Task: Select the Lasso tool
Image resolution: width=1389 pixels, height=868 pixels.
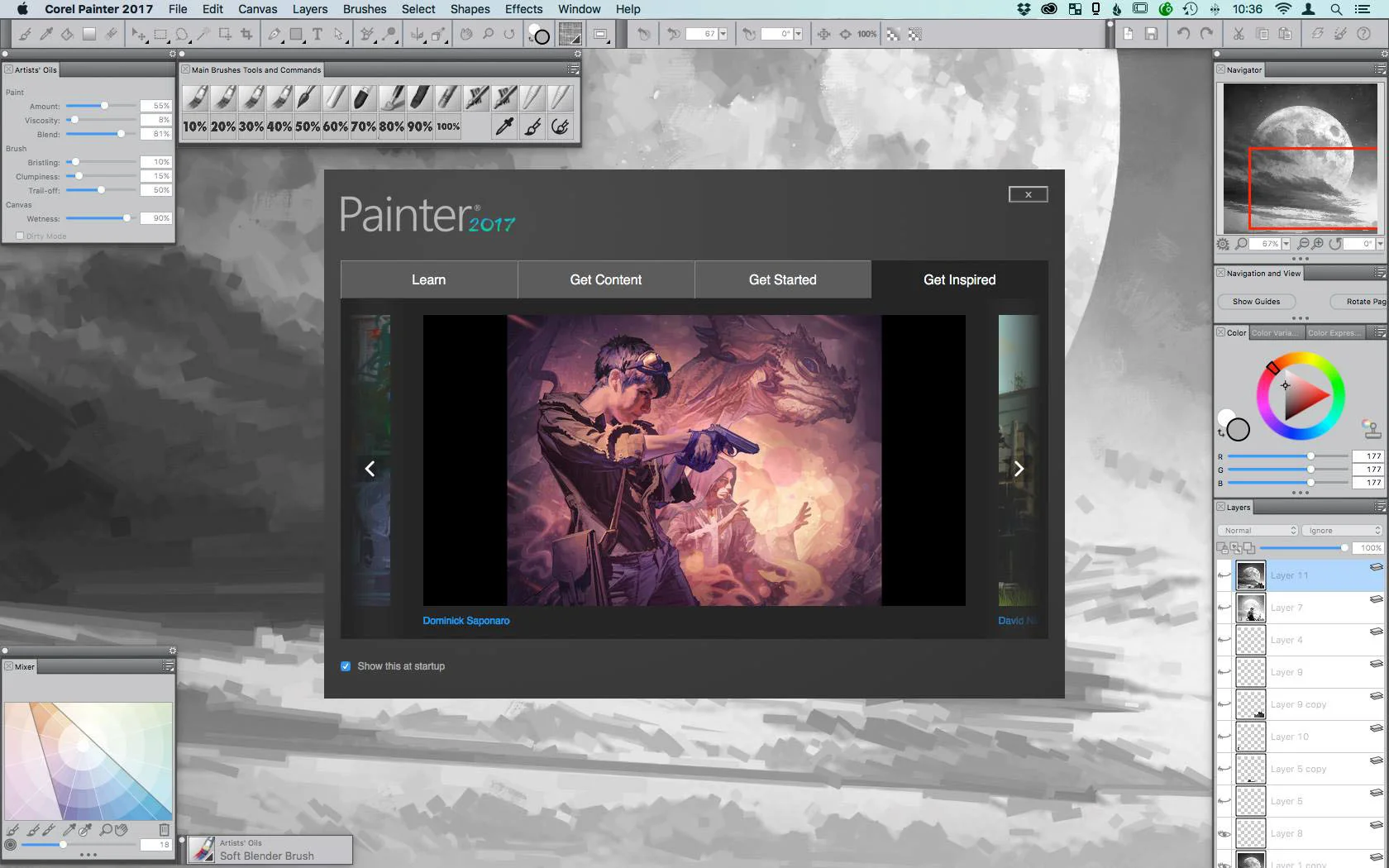Action: pyautogui.click(x=182, y=34)
